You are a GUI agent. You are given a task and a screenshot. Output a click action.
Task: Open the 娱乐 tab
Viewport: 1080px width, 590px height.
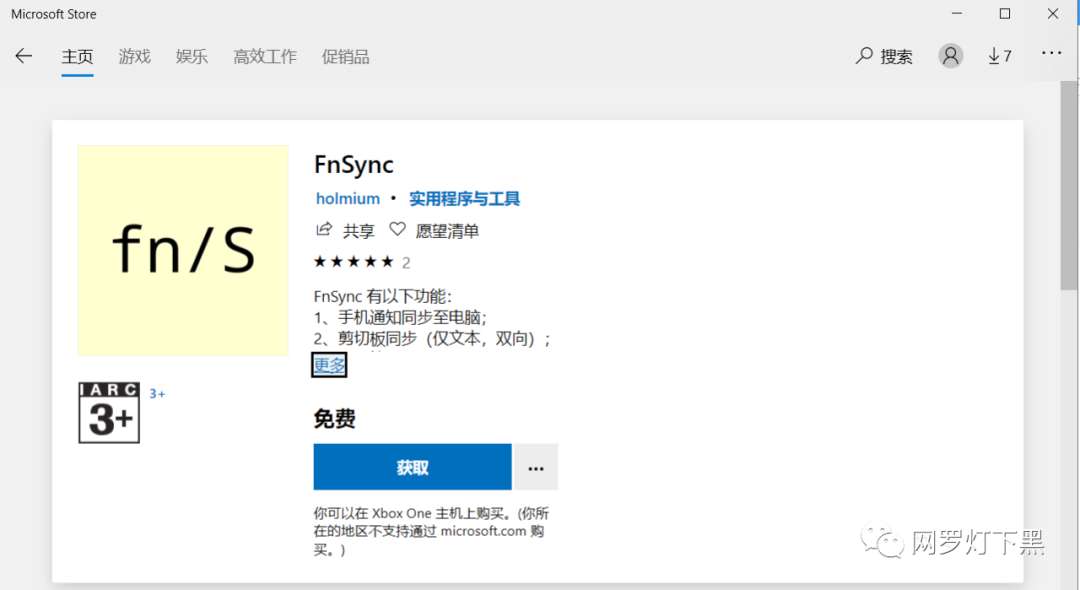[191, 56]
